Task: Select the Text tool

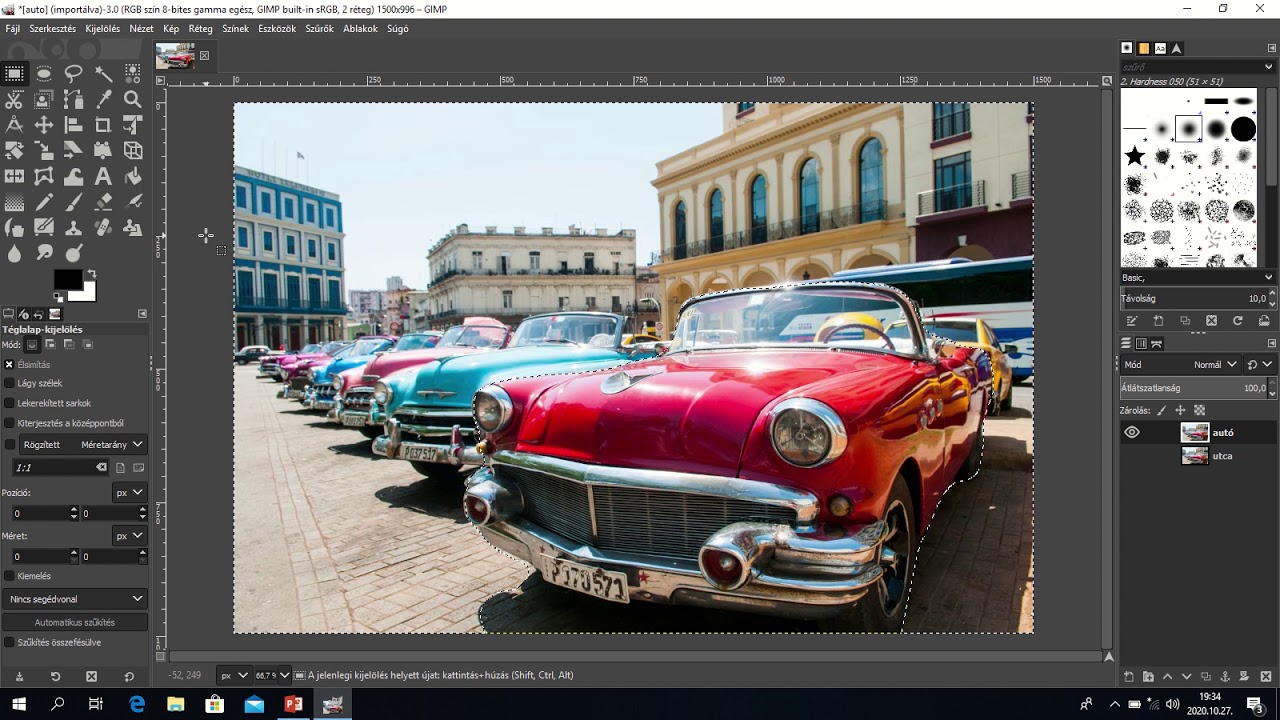Action: pos(103,177)
